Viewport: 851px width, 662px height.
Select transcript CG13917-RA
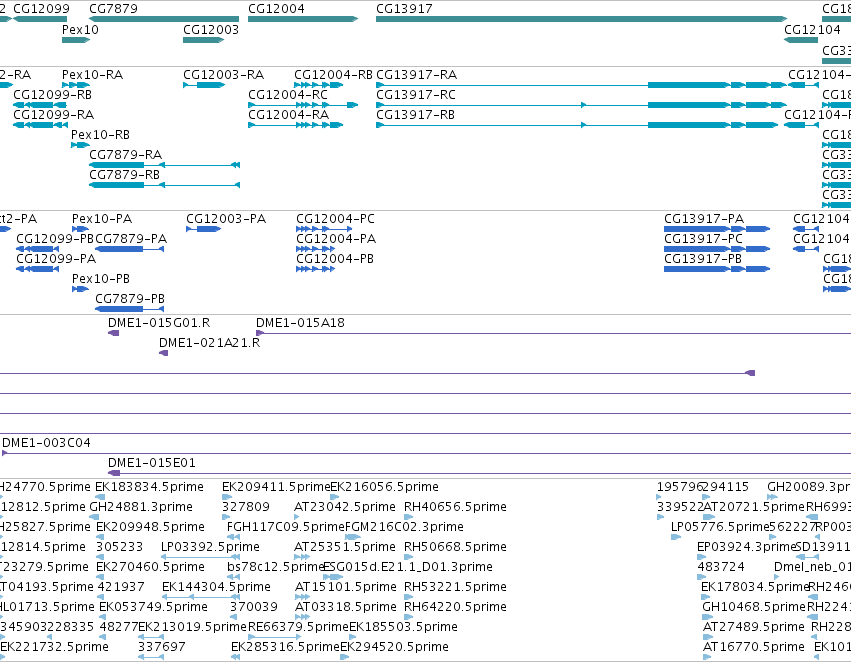click(581, 85)
